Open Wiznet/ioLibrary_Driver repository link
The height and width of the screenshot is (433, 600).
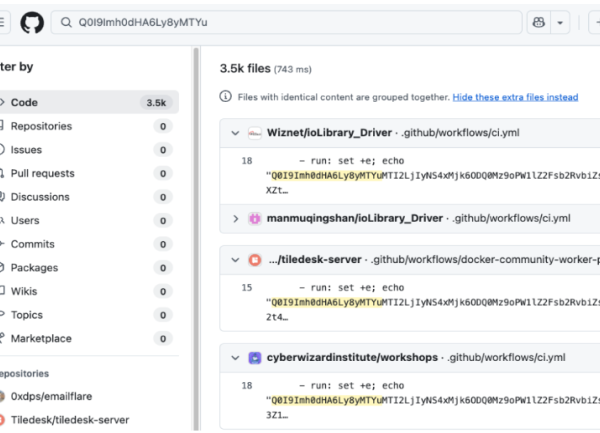(329, 133)
